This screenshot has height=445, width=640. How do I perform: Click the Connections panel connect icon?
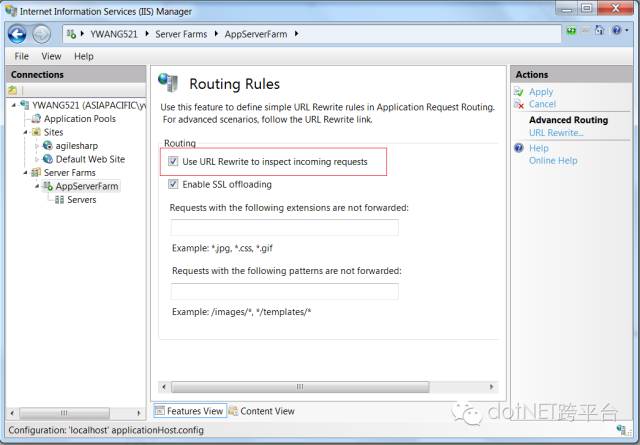click(x=13, y=90)
